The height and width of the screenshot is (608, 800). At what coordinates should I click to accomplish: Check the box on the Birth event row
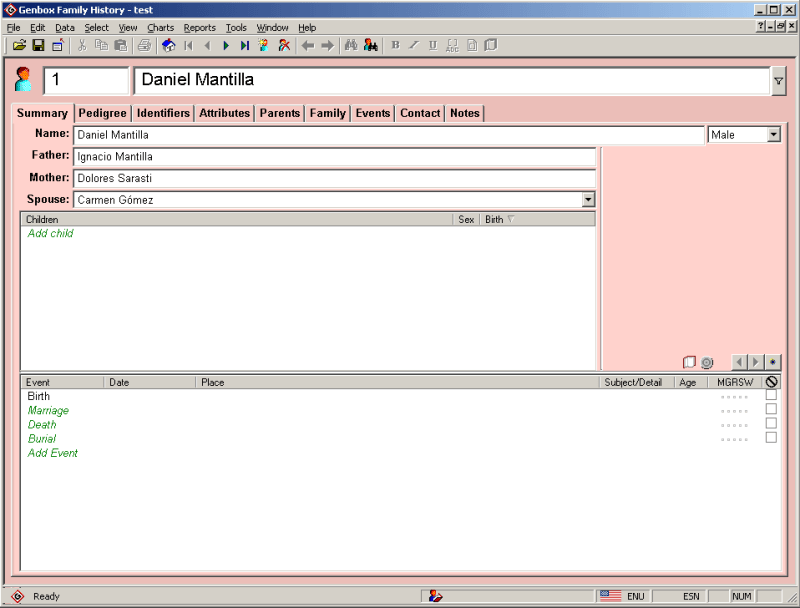click(x=771, y=396)
